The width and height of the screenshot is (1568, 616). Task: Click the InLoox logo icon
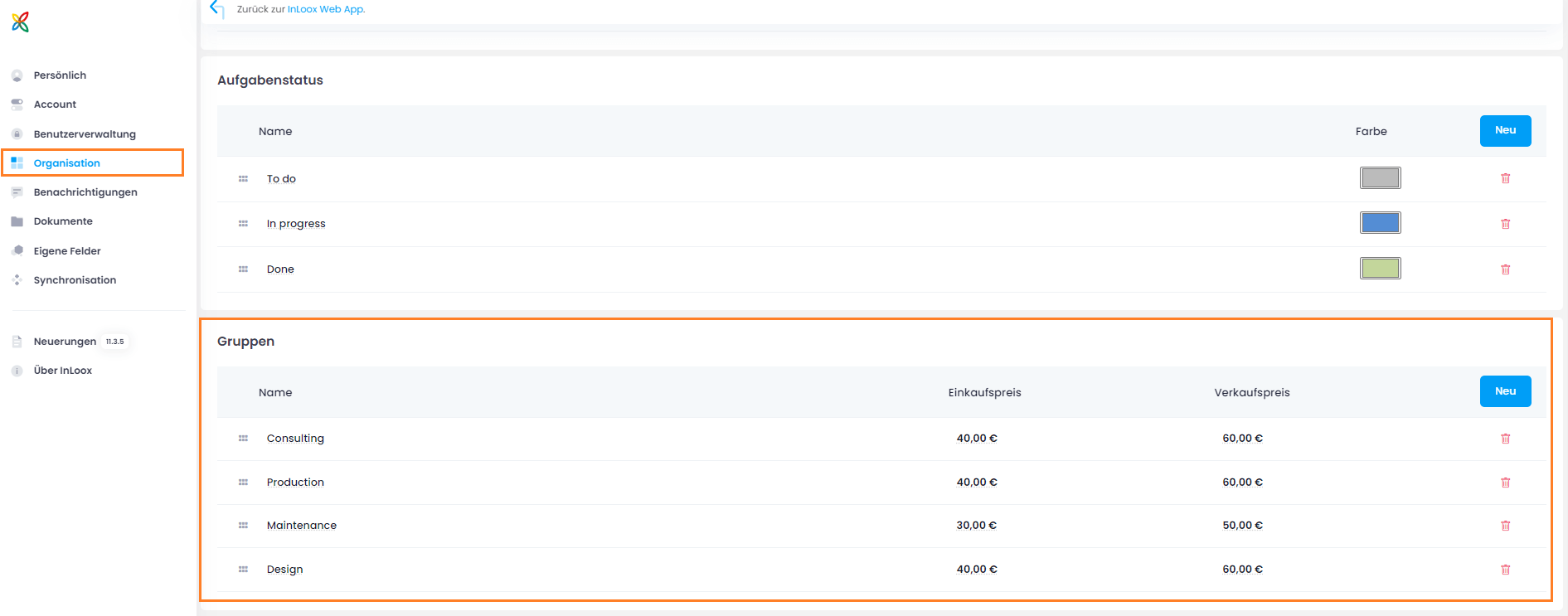coord(21,22)
